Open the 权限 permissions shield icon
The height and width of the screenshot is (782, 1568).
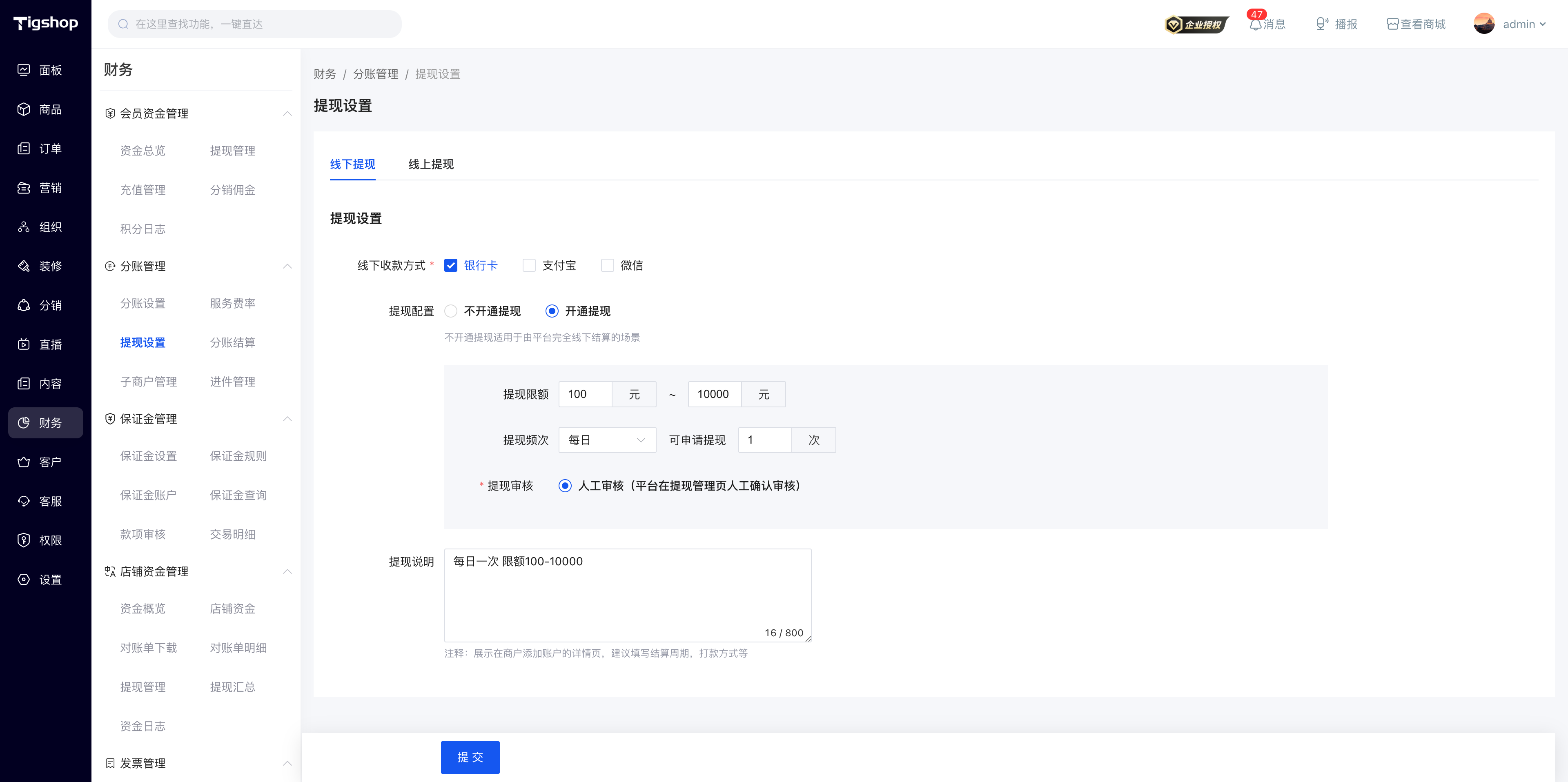pos(24,540)
